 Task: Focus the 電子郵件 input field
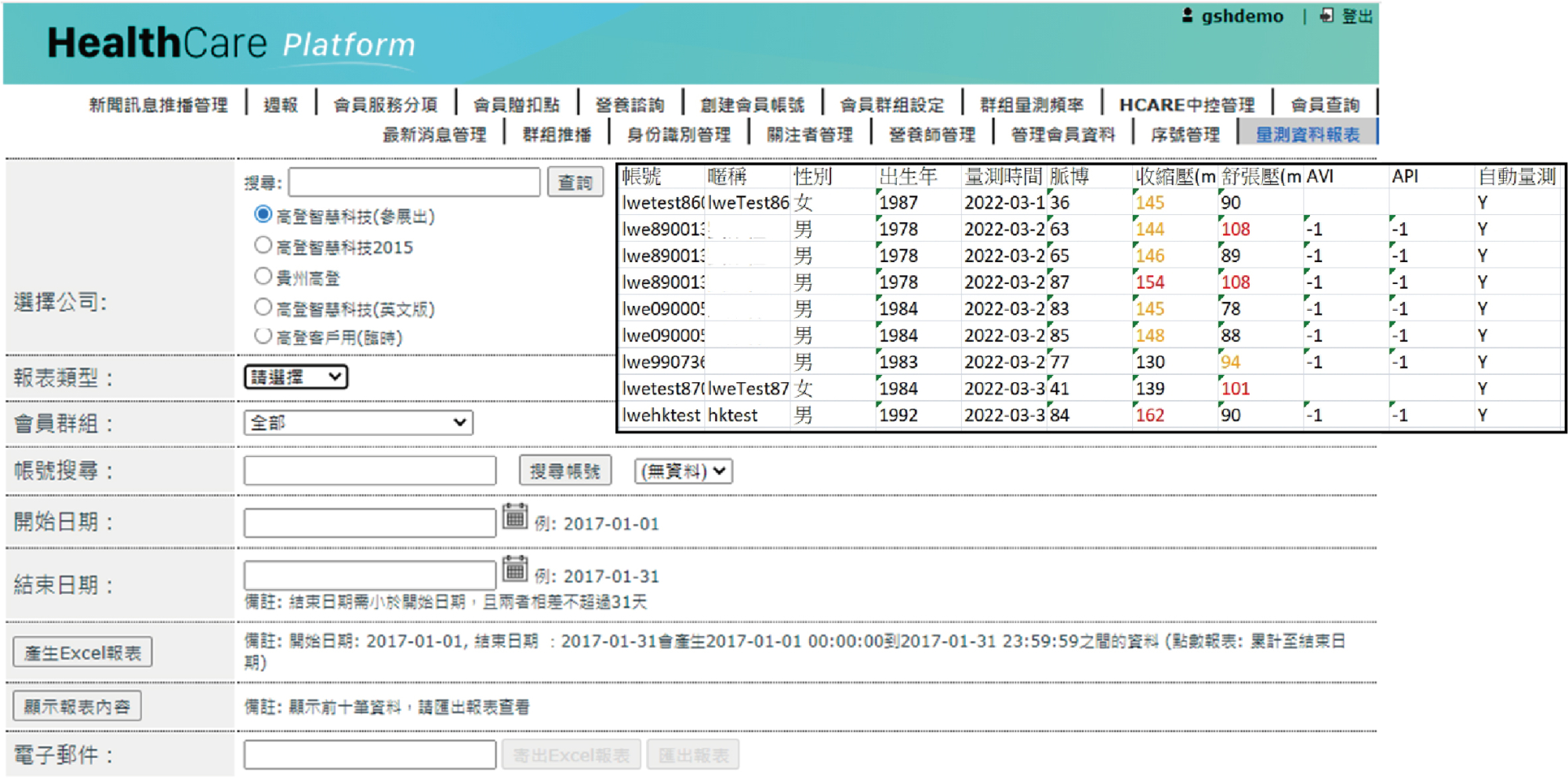[x=369, y=755]
